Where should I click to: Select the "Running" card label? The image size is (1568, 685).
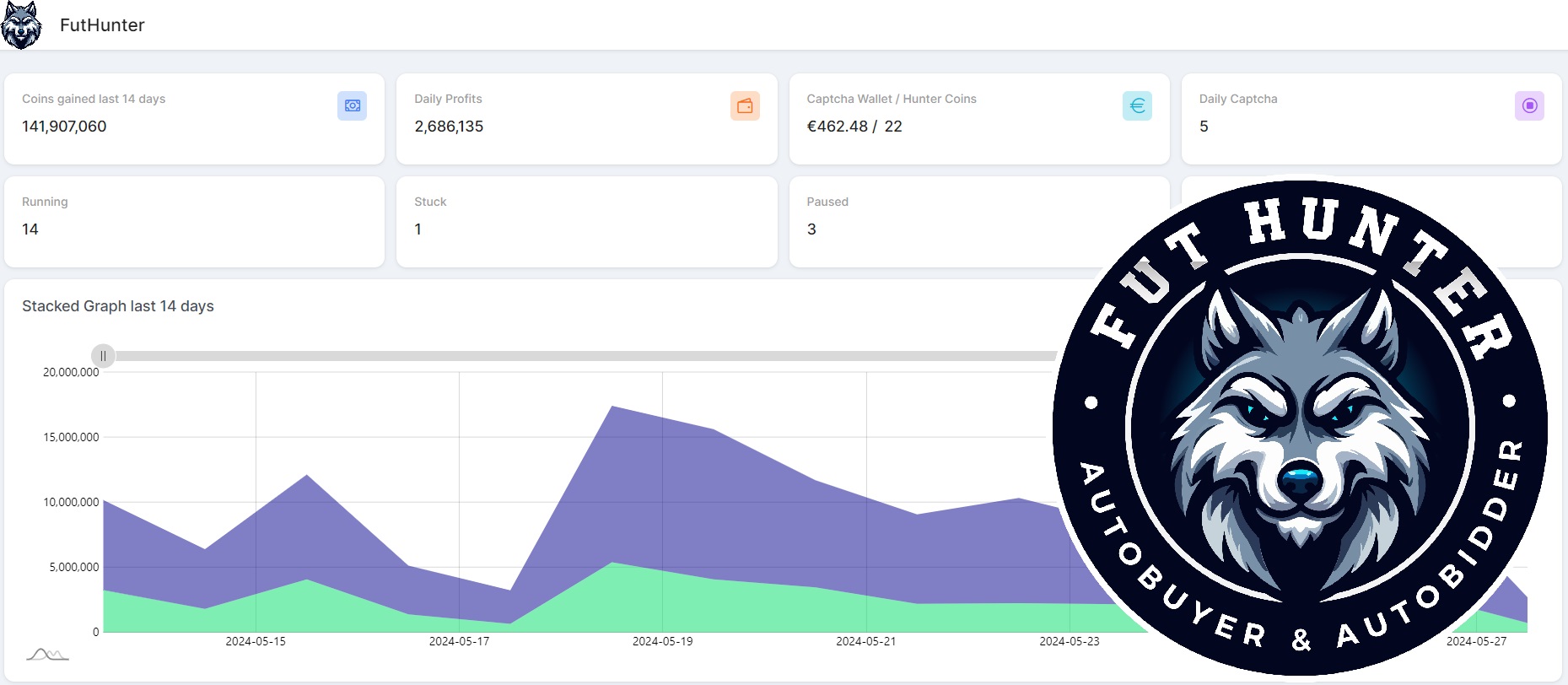(45, 202)
